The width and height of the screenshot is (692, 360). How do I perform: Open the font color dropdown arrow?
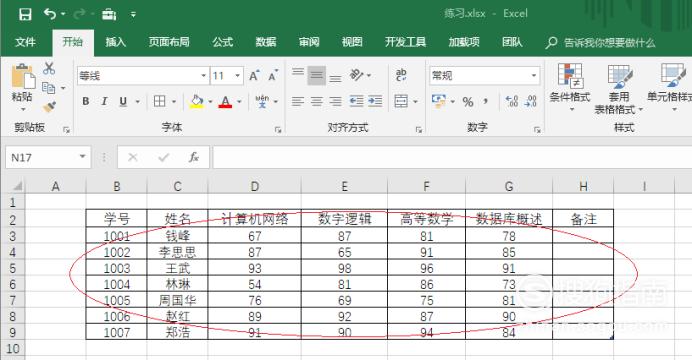point(239,102)
